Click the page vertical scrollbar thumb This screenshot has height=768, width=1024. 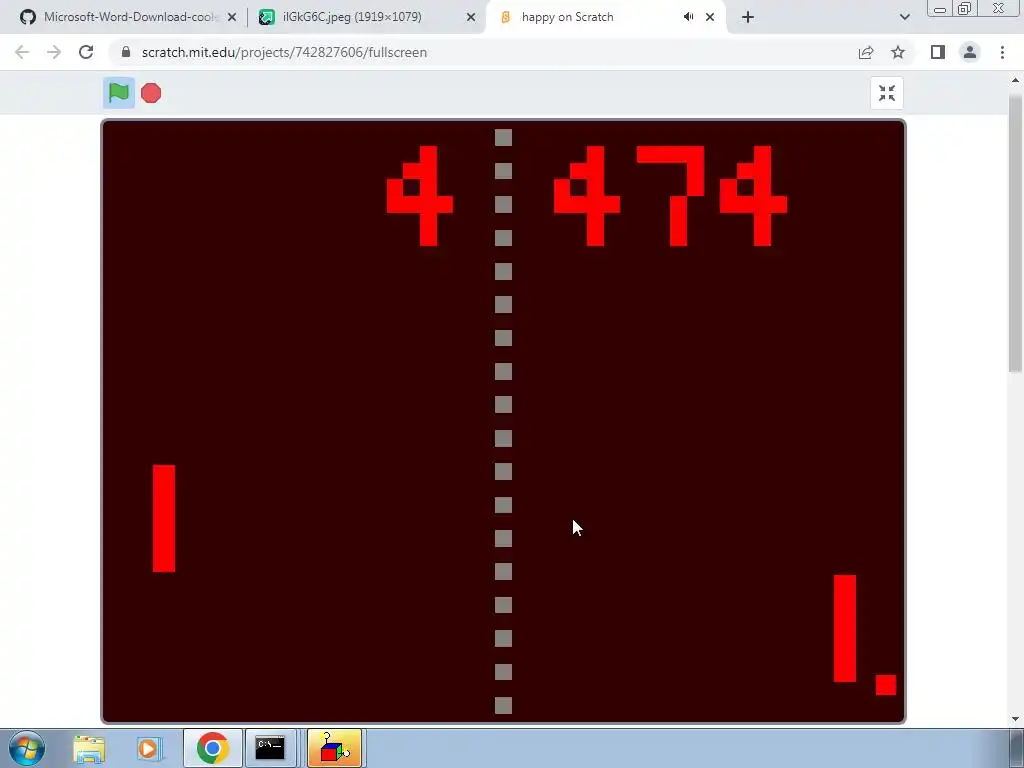click(x=1015, y=234)
